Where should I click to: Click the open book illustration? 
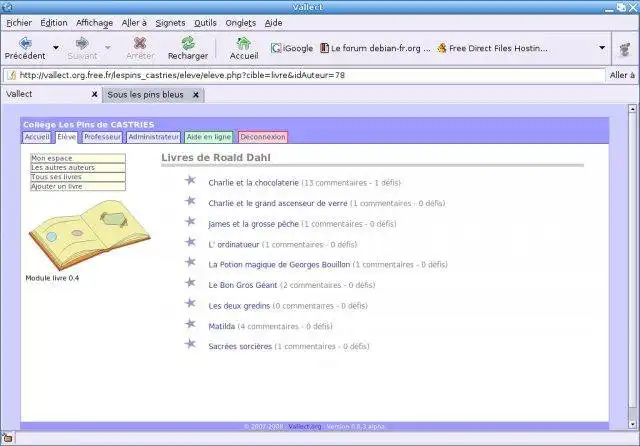(x=89, y=234)
